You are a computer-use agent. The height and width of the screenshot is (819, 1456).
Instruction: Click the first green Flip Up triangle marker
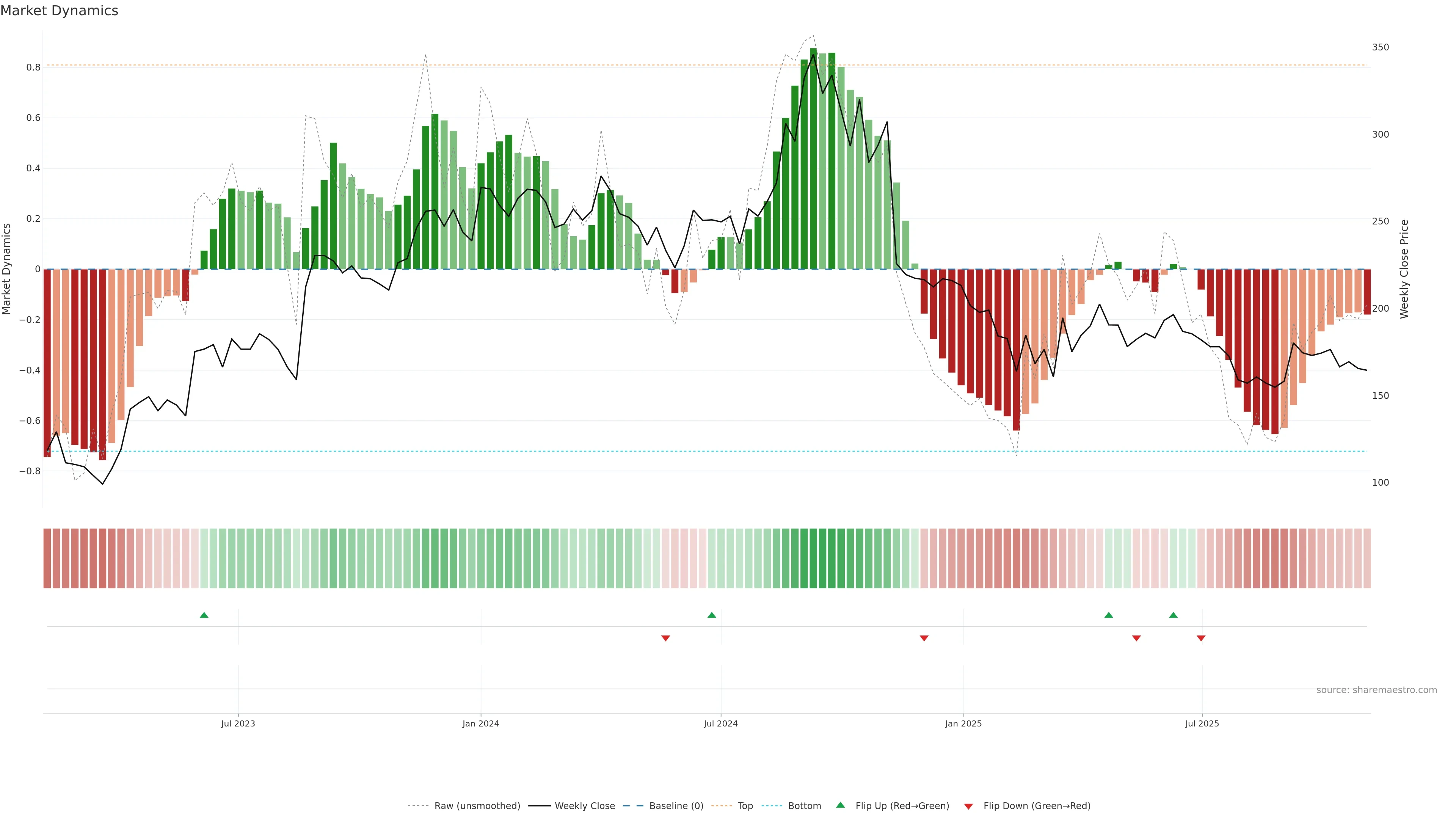pyautogui.click(x=204, y=615)
